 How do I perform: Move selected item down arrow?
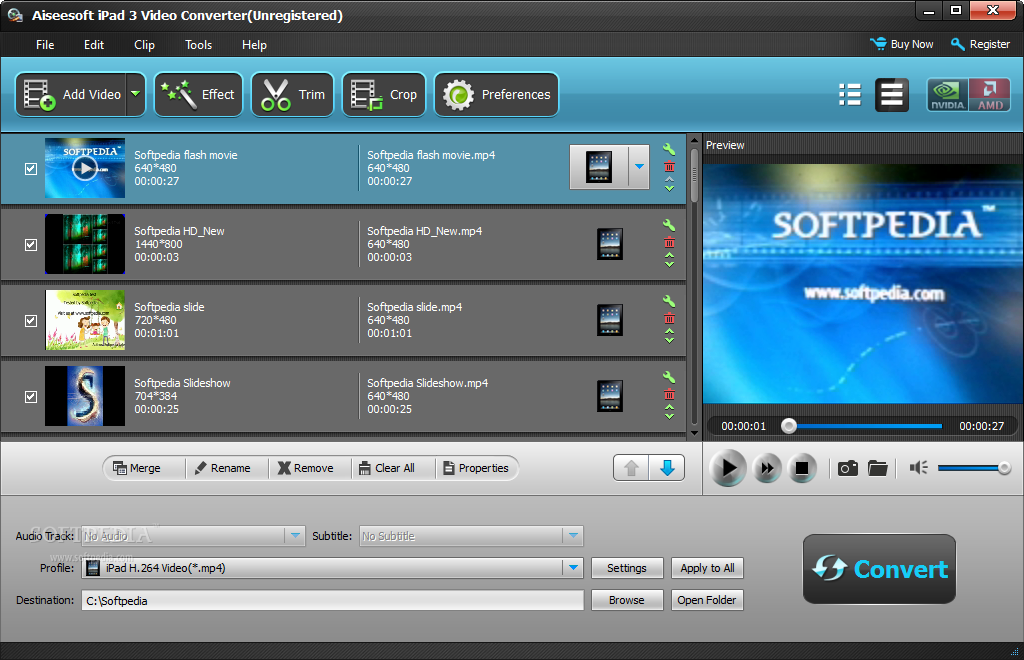667,468
